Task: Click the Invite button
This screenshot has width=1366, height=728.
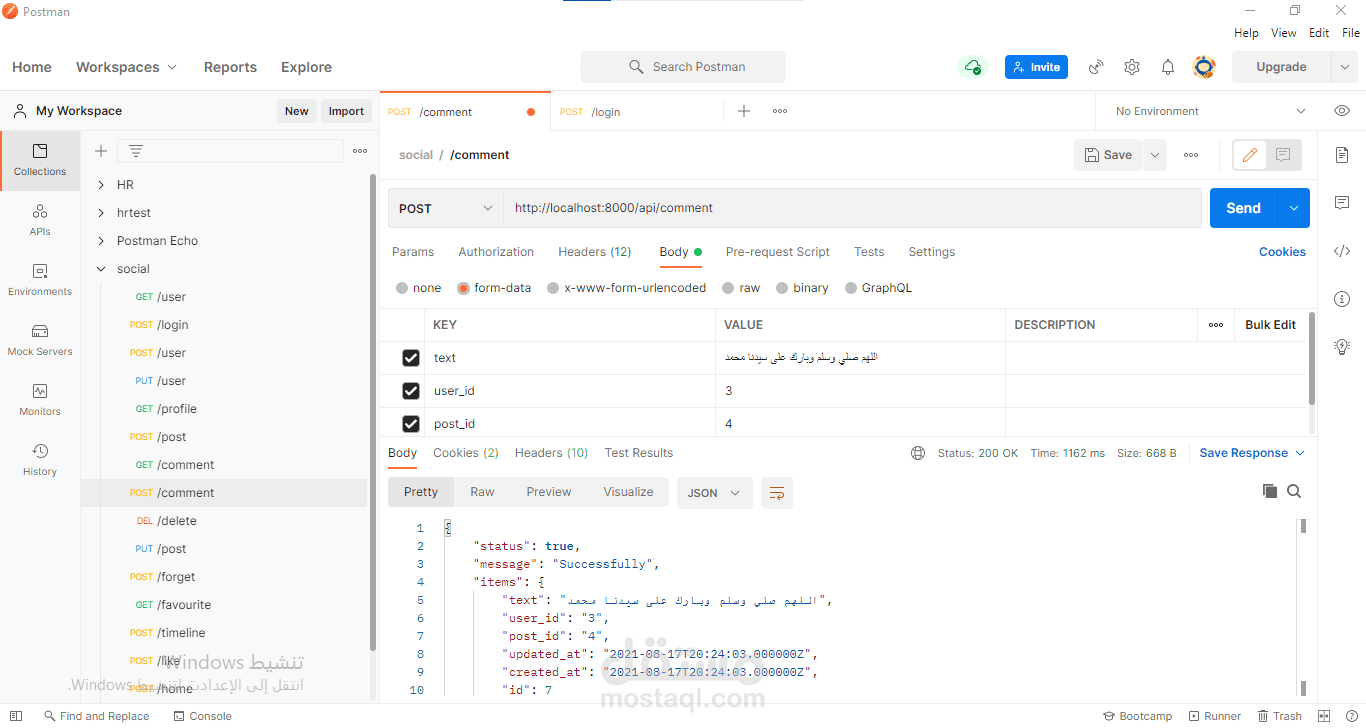Action: click(1036, 67)
